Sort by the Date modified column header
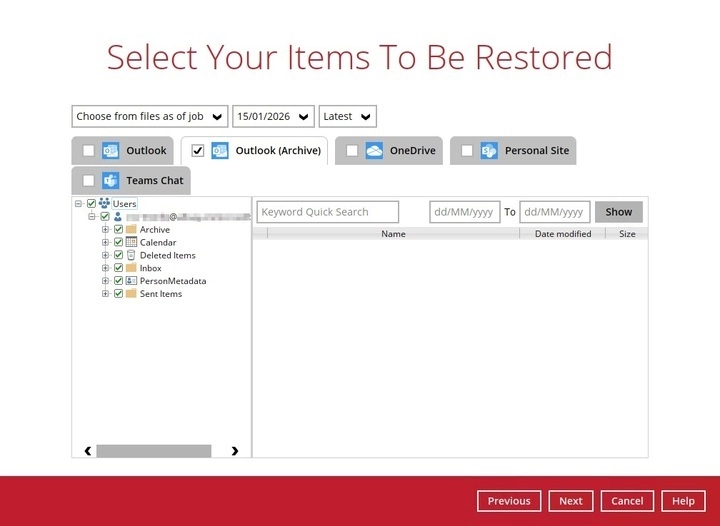This screenshot has width=720, height=526. click(562, 234)
